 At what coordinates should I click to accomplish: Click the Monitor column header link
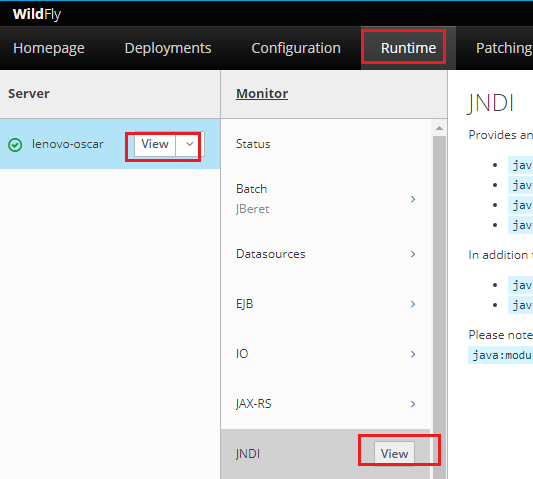262,93
